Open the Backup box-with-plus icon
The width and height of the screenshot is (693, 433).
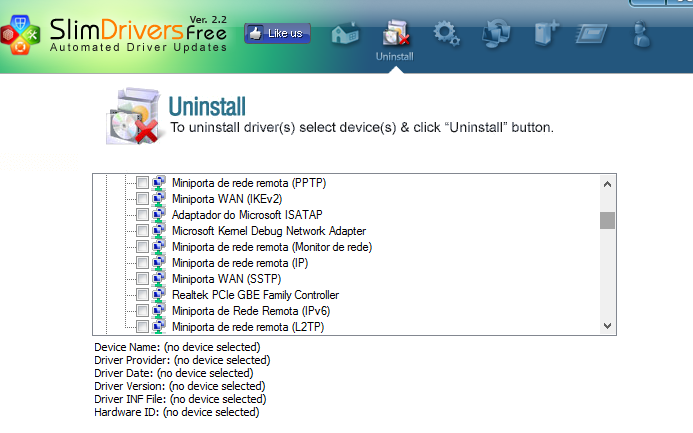tap(546, 33)
